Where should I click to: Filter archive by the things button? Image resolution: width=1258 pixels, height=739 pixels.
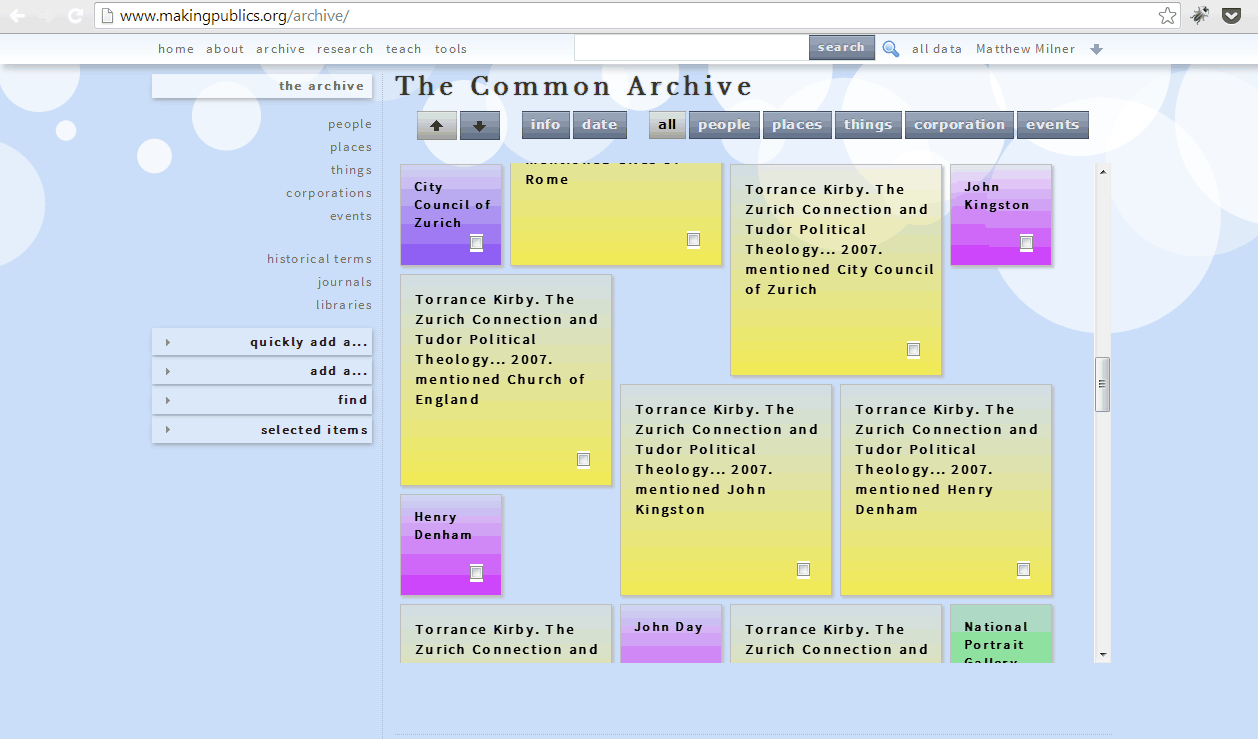pos(868,125)
